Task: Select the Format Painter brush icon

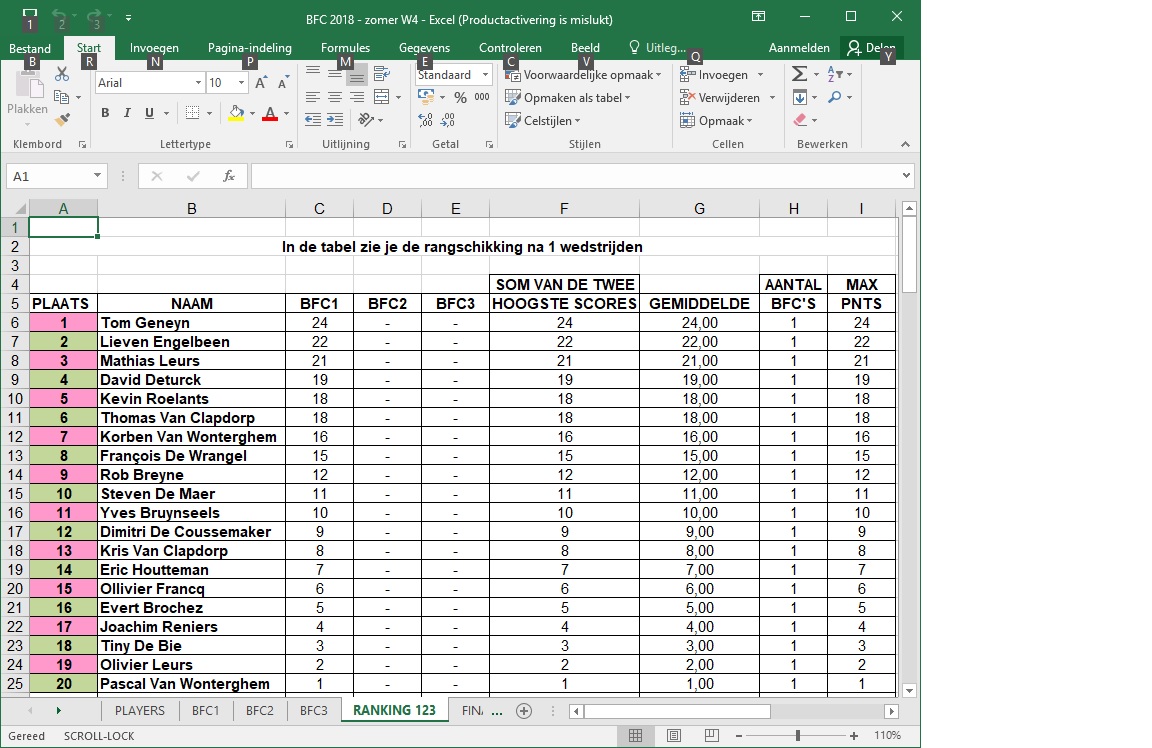Action: point(62,120)
